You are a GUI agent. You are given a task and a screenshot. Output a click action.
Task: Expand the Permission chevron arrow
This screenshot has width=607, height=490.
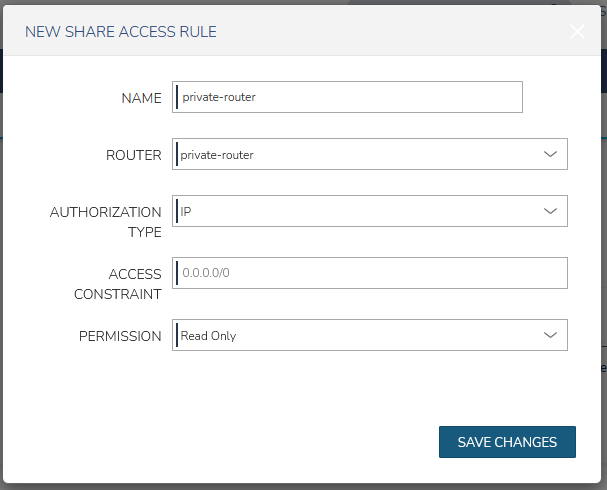tap(550, 335)
